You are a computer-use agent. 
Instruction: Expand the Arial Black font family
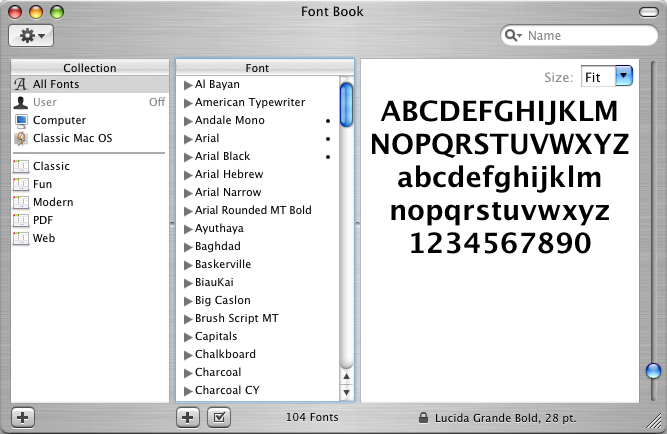[x=188, y=157]
